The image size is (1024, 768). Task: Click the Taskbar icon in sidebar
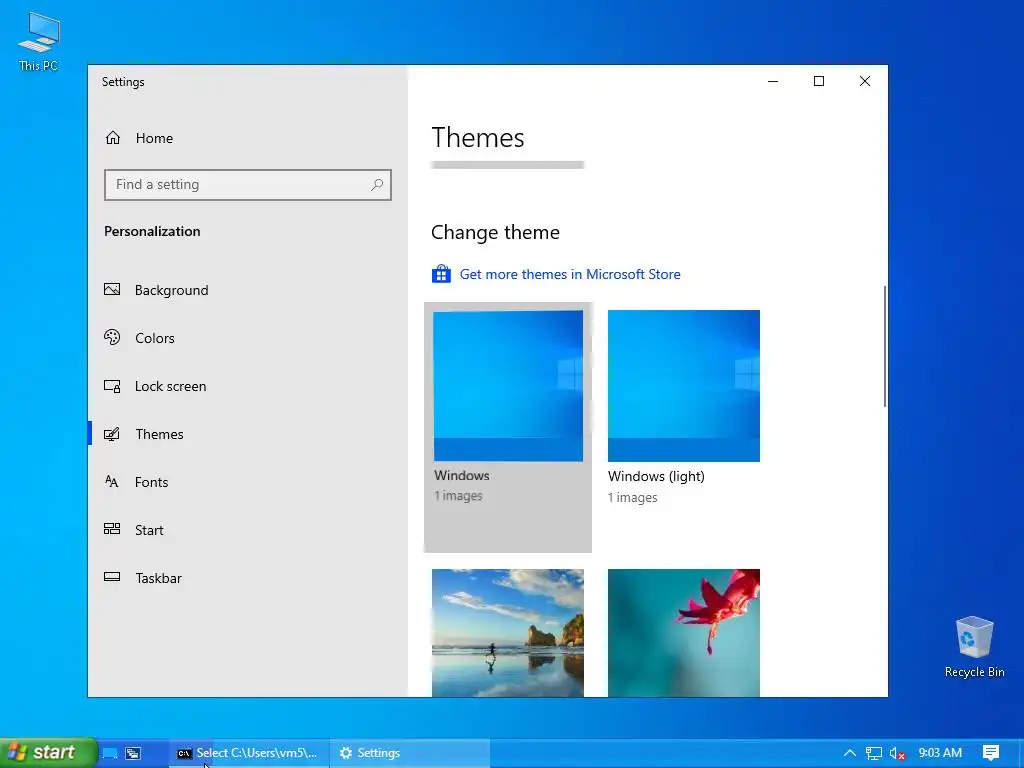click(x=112, y=577)
